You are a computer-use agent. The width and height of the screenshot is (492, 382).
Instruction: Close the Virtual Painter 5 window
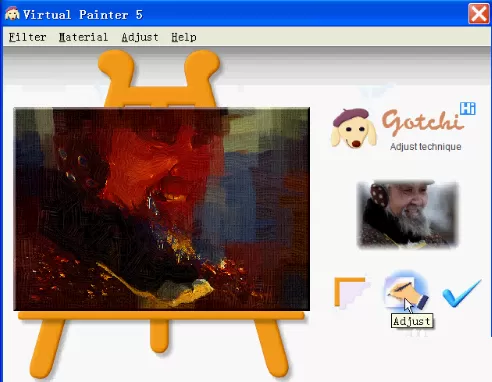[x=479, y=14]
